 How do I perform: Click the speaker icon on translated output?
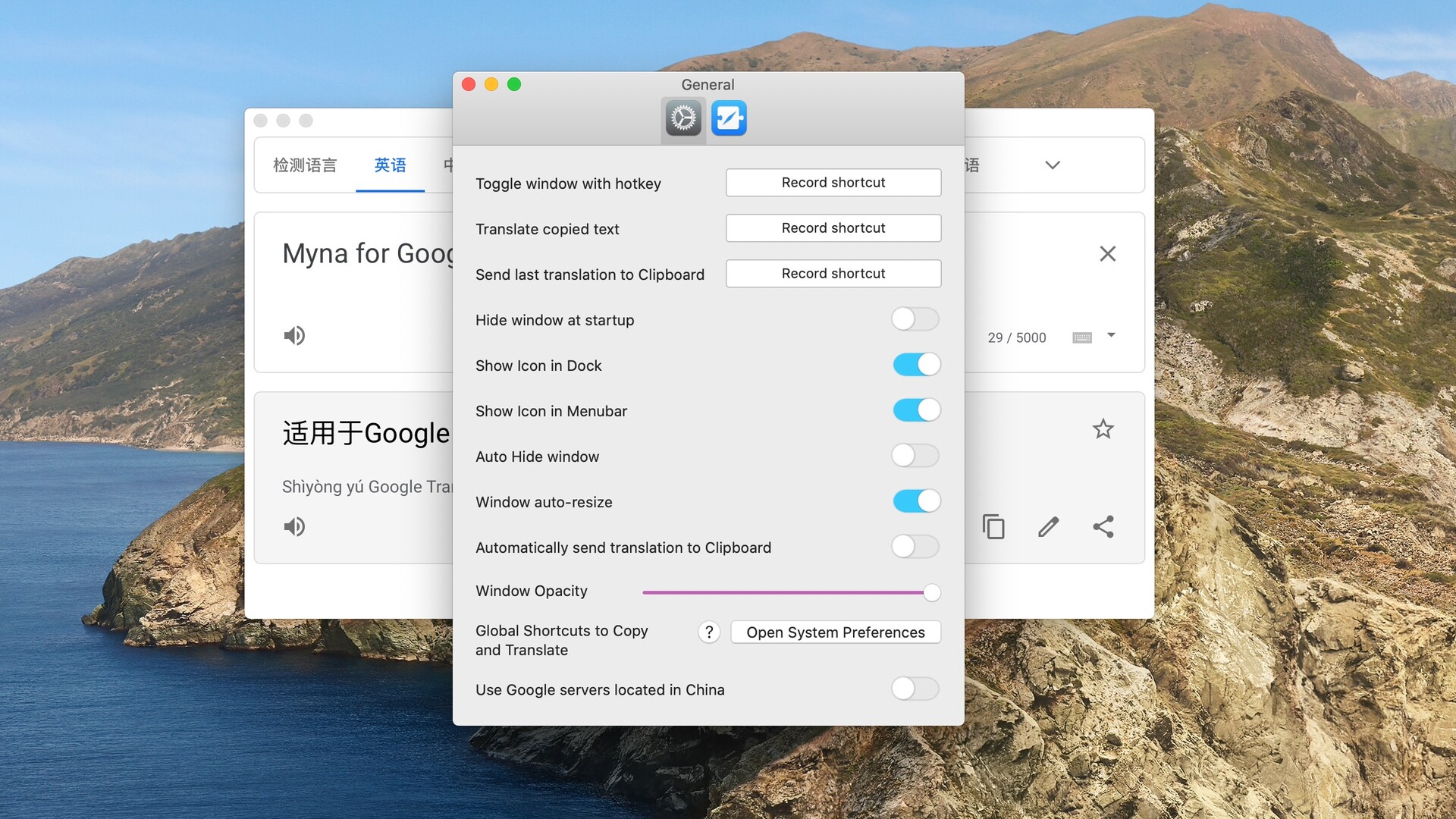coord(296,526)
